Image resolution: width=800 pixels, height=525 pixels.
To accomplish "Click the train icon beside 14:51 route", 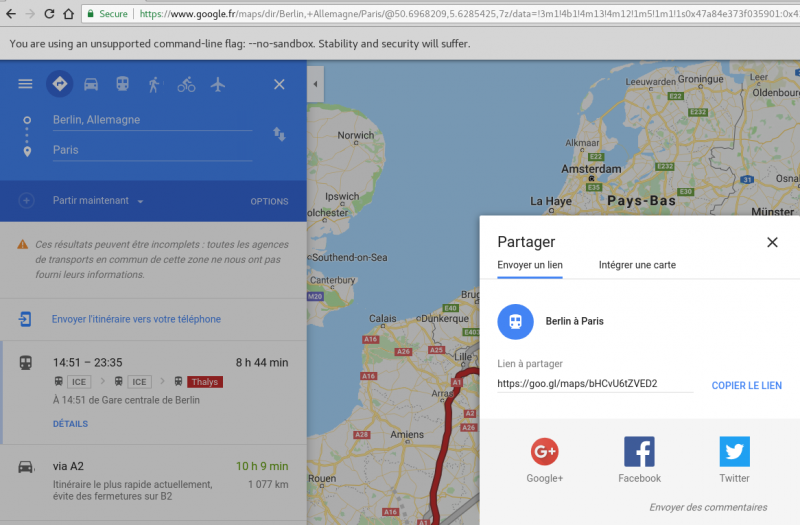I will (x=26, y=363).
